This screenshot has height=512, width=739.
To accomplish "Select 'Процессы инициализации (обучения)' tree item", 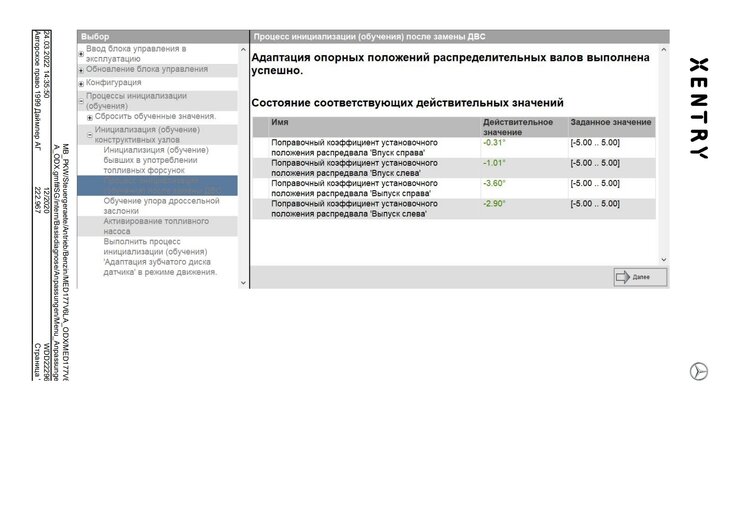I will pos(136,101).
